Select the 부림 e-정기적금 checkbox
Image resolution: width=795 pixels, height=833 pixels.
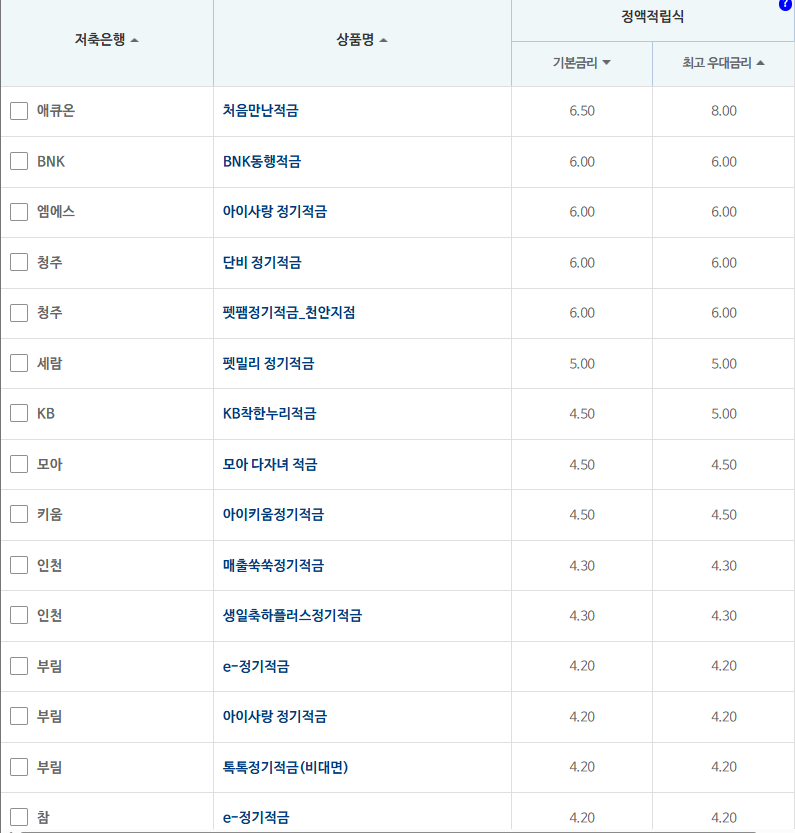coord(19,666)
